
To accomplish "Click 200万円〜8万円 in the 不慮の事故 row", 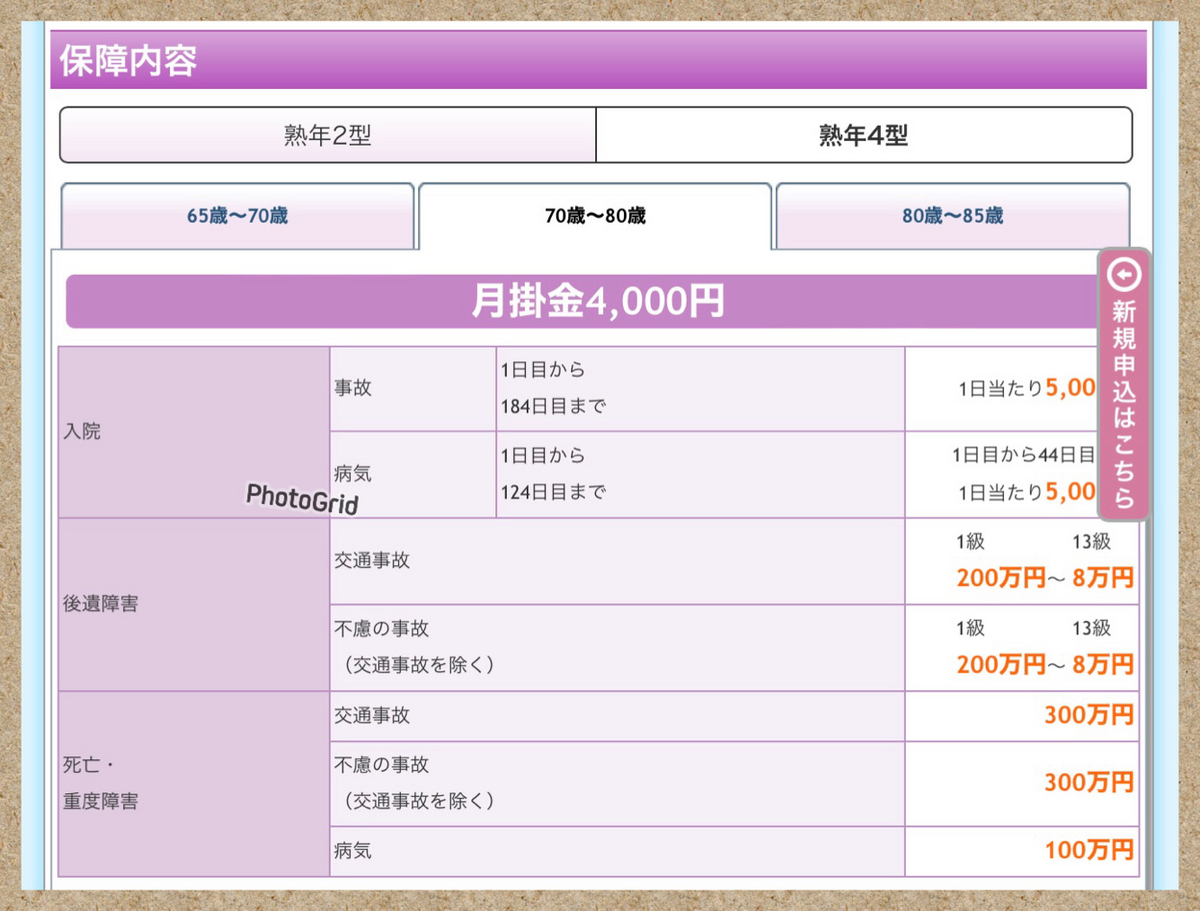I will 1045,665.
